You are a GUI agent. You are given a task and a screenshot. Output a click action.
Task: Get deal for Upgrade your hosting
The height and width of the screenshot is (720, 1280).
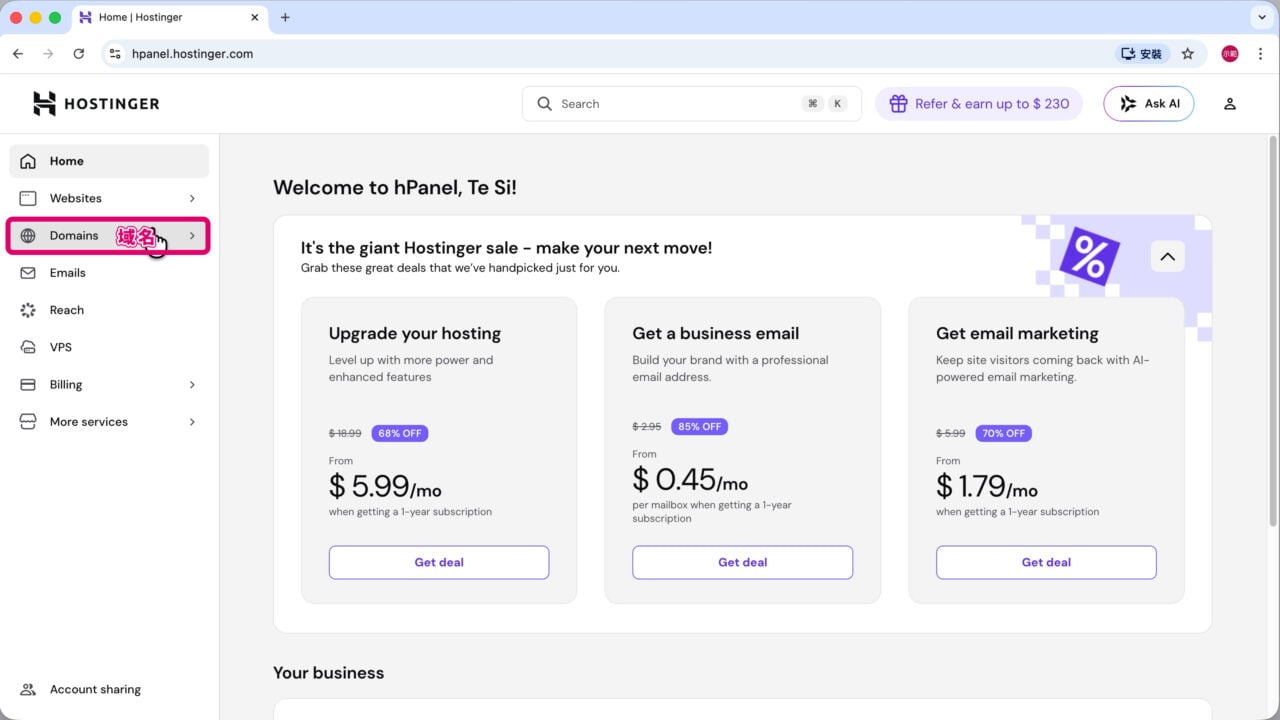point(439,562)
